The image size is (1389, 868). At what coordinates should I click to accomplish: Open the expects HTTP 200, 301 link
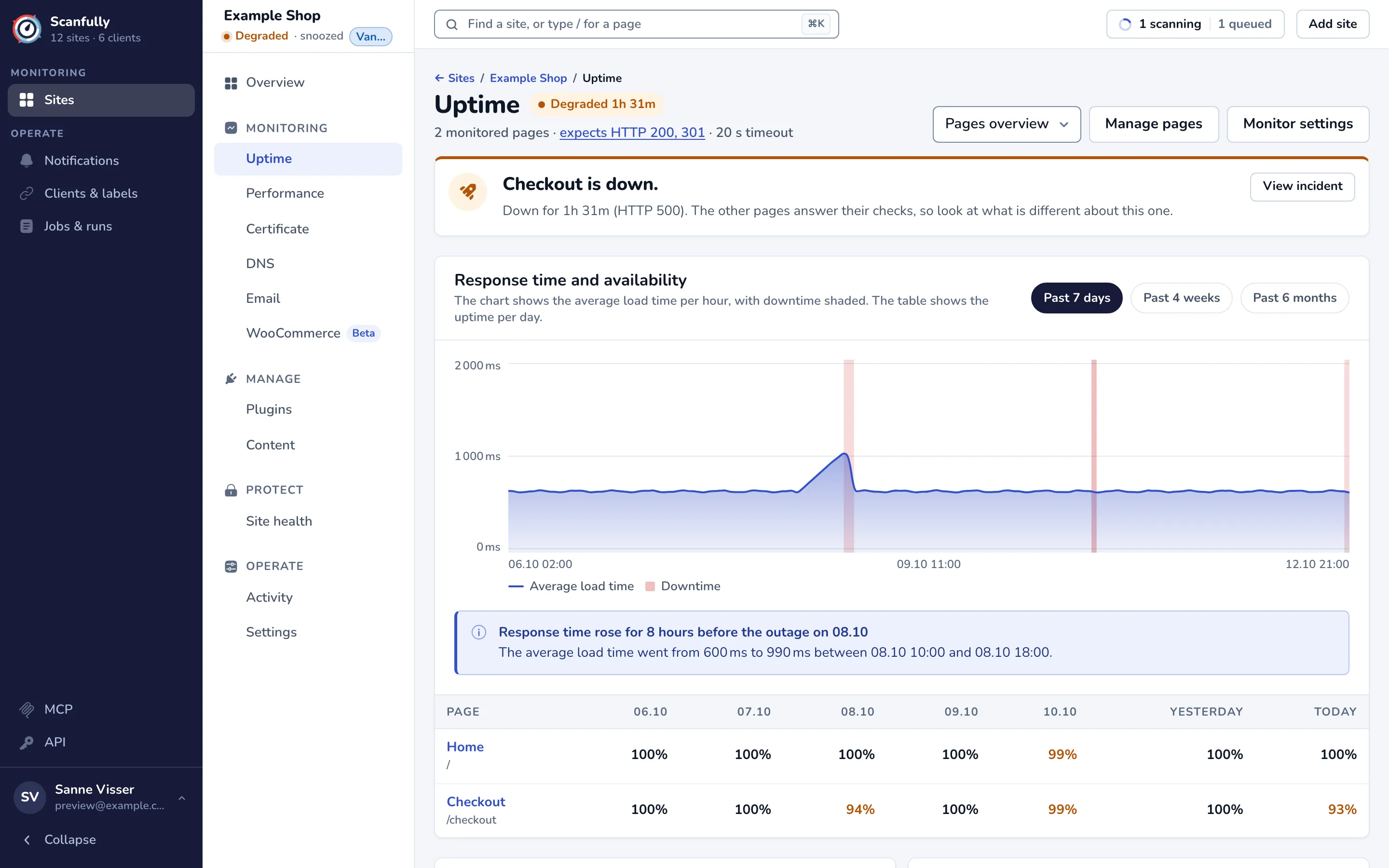coord(632,133)
